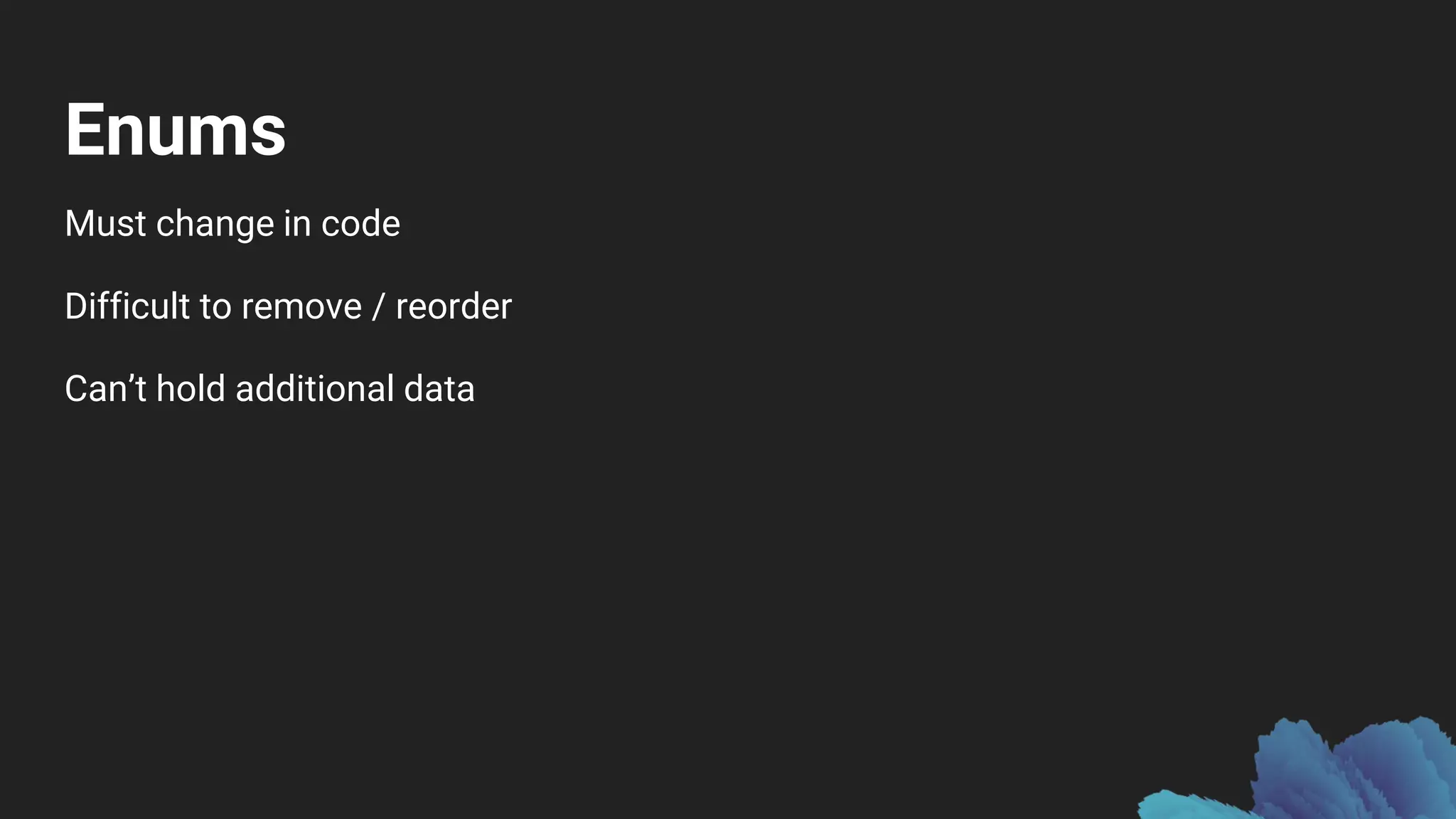Click the Enums slide title

pyautogui.click(x=175, y=129)
